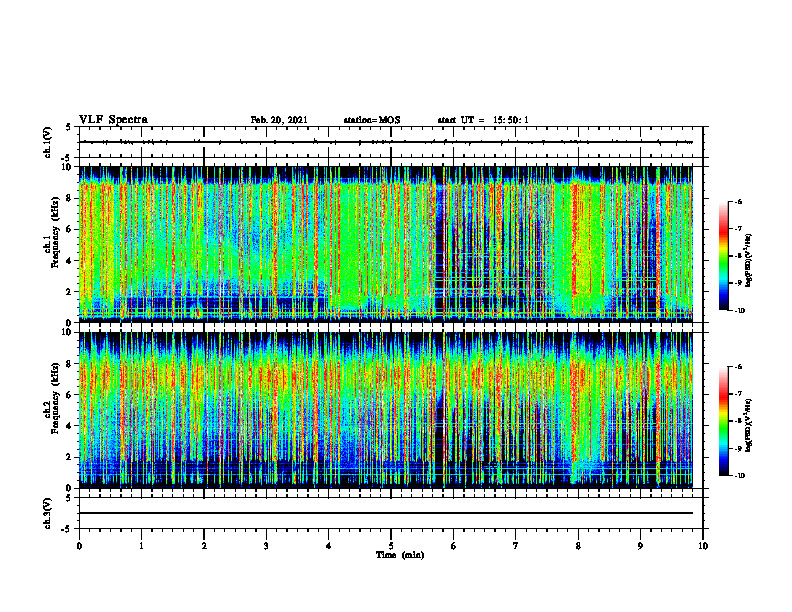This screenshot has width=792, height=612.
Task: Click the ch.1 spectrogram color scale bar
Action: pyautogui.click(x=723, y=256)
